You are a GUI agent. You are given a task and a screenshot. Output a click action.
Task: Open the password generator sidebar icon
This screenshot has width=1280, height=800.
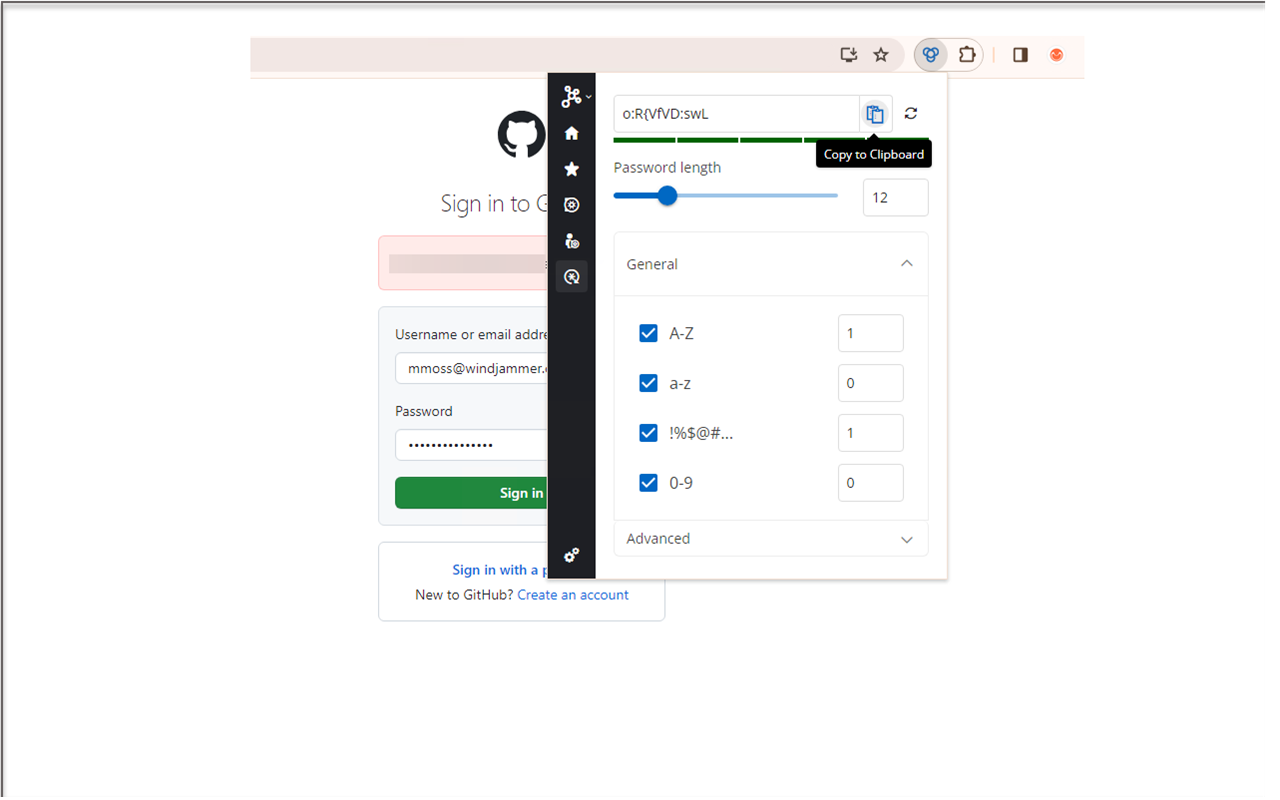[x=571, y=276]
